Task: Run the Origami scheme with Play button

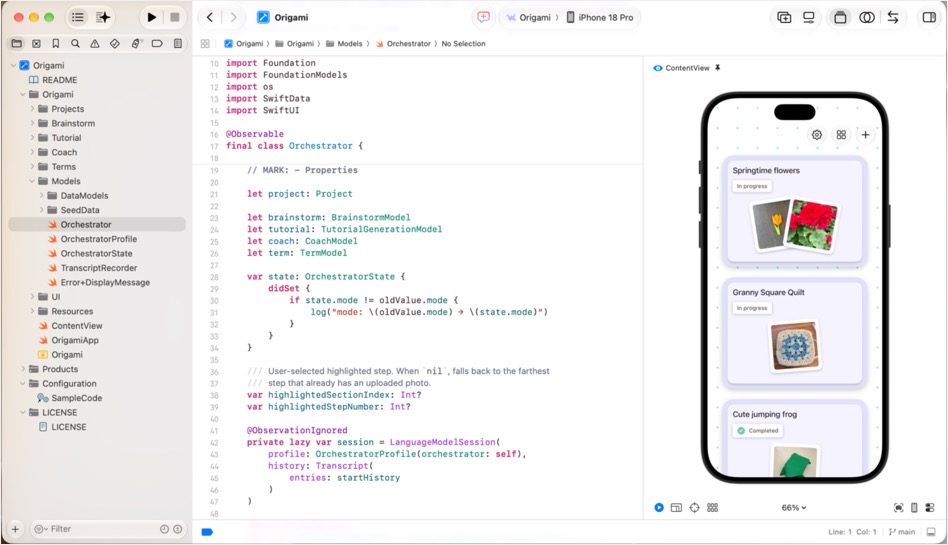Action: point(151,18)
